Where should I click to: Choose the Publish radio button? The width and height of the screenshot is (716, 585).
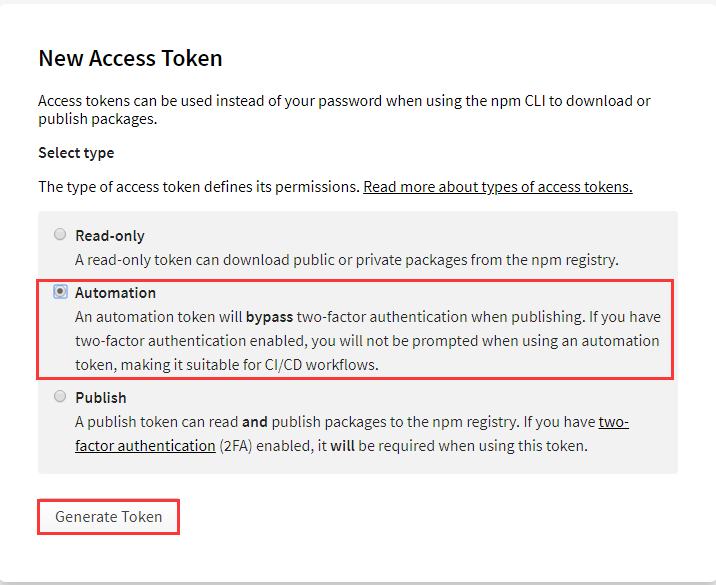60,397
